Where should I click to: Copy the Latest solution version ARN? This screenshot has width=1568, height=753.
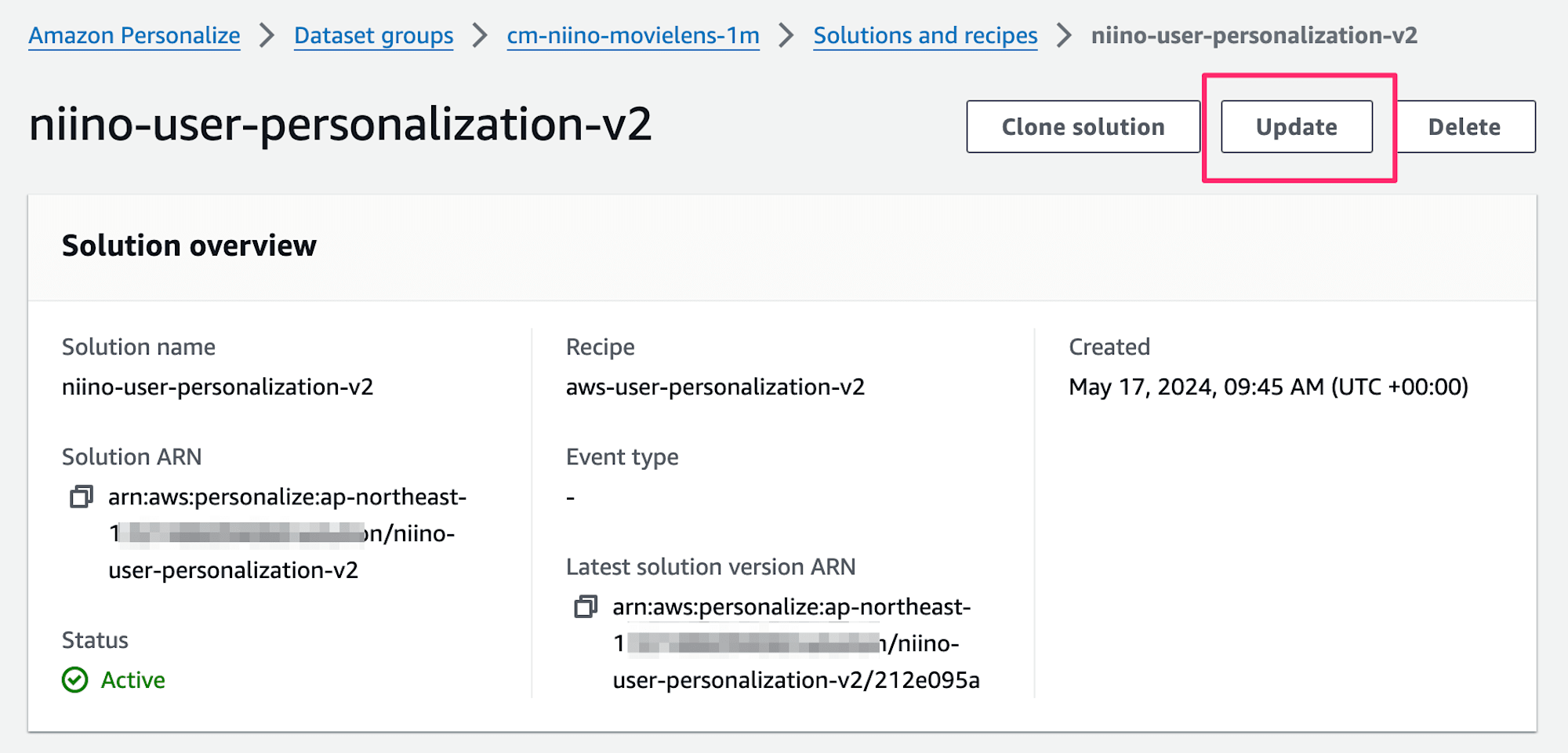click(x=586, y=606)
